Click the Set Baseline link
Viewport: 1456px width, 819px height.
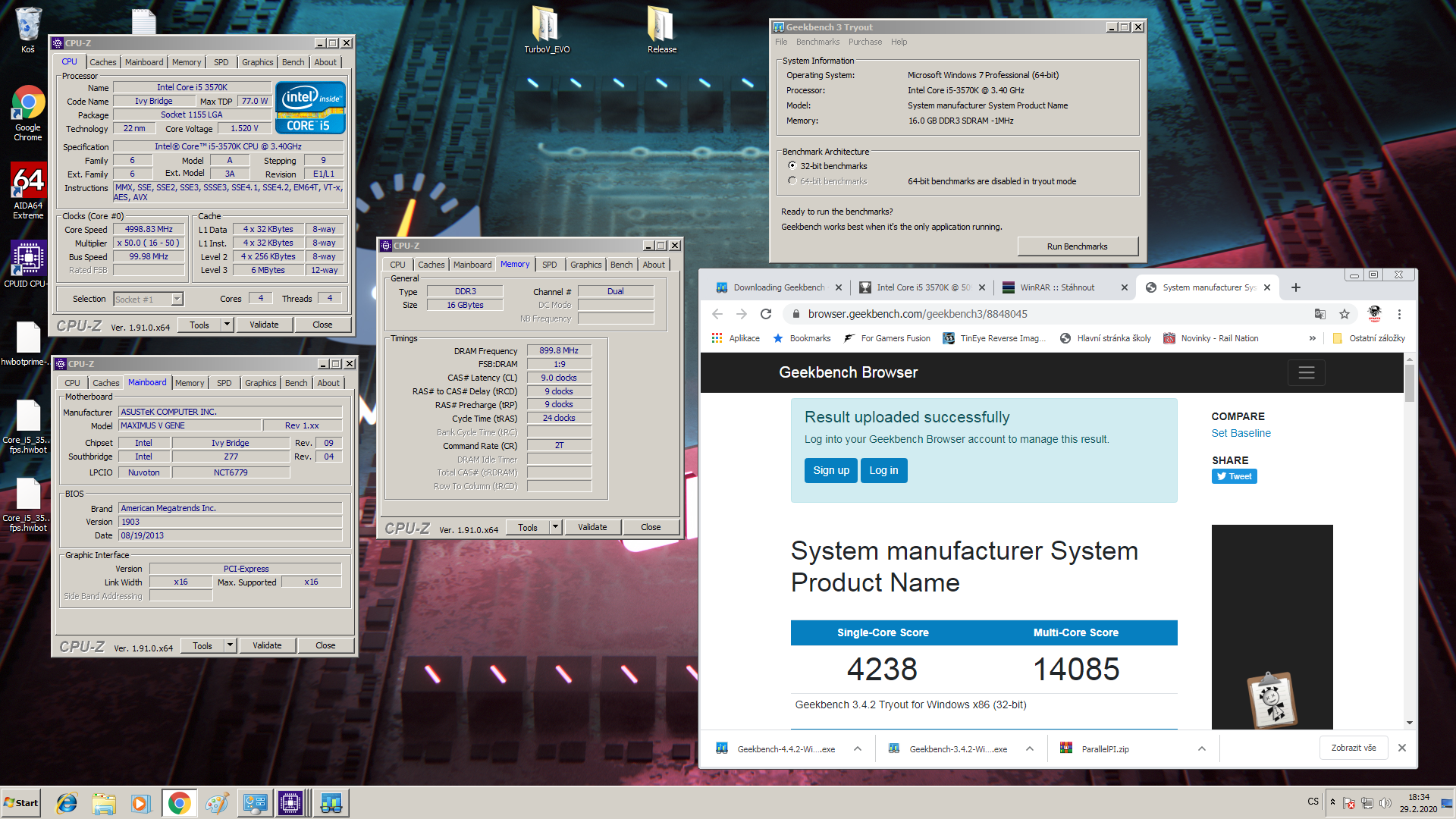tap(1241, 433)
